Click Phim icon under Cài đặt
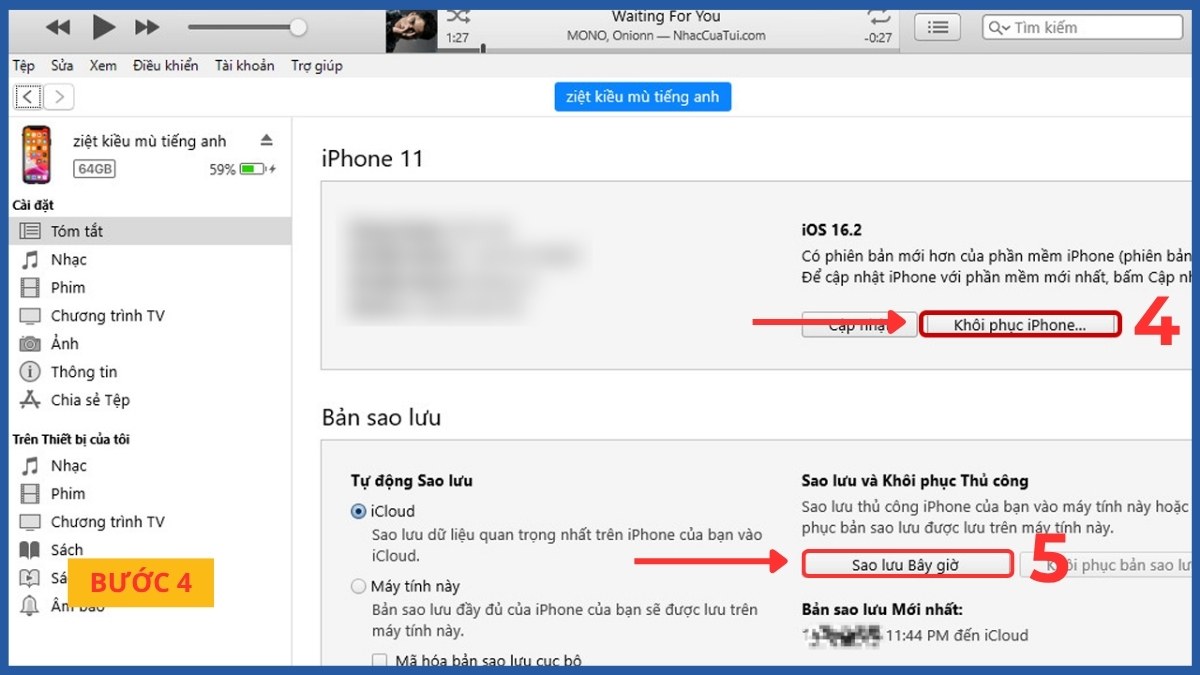Screen dimensions: 1200x675 [x=31, y=288]
